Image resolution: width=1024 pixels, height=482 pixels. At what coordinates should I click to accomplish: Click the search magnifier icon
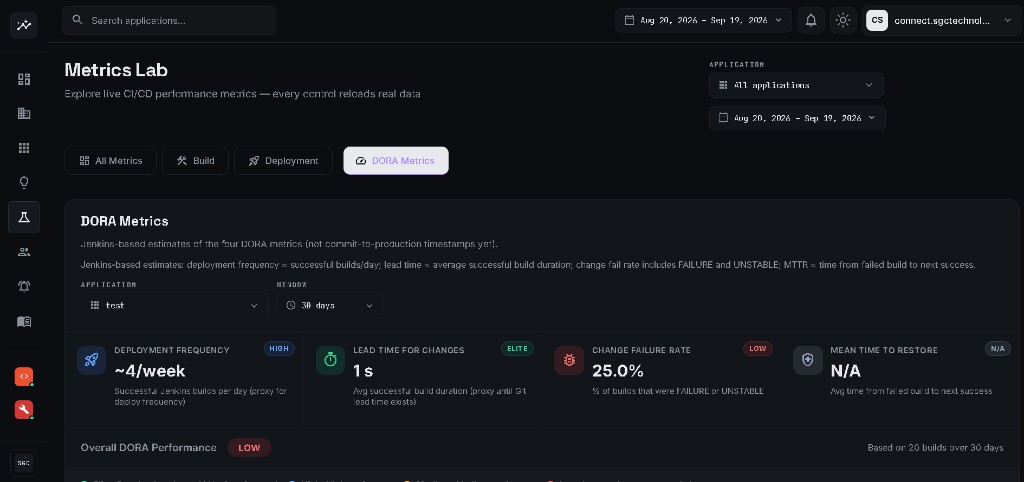point(78,20)
